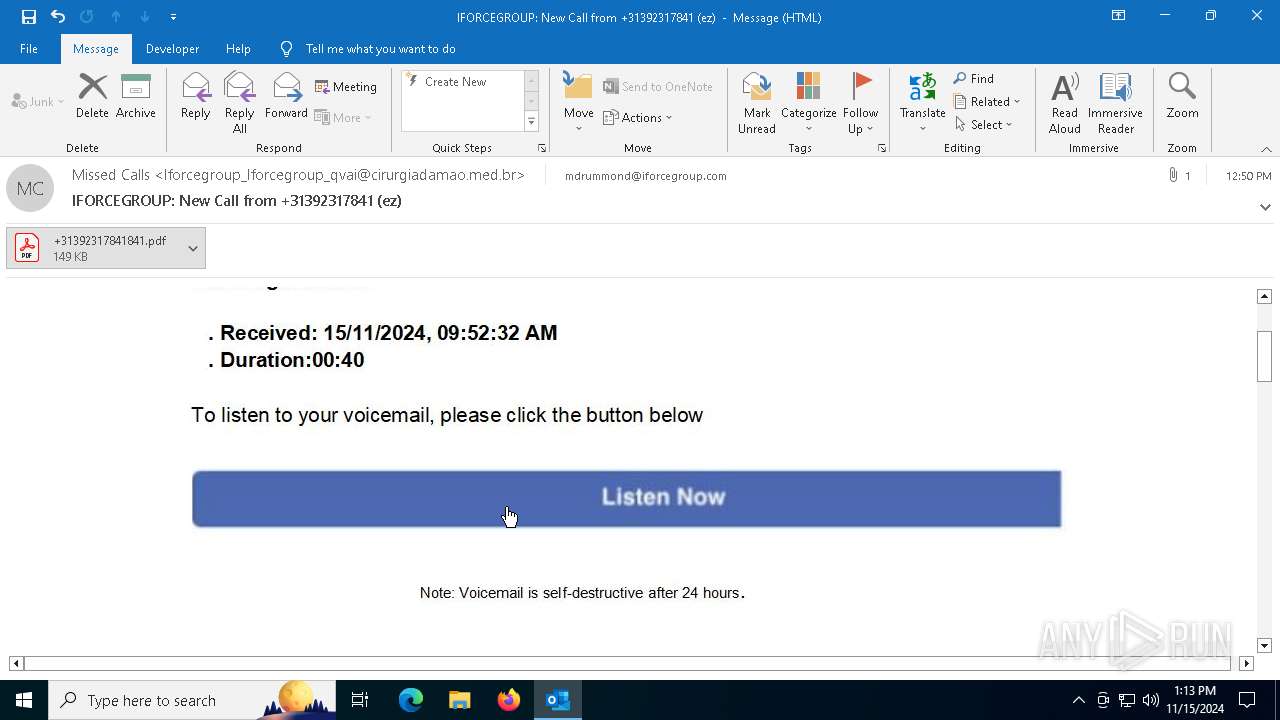
Task: Click the attachment count paperclip icon
Action: click(1173, 175)
